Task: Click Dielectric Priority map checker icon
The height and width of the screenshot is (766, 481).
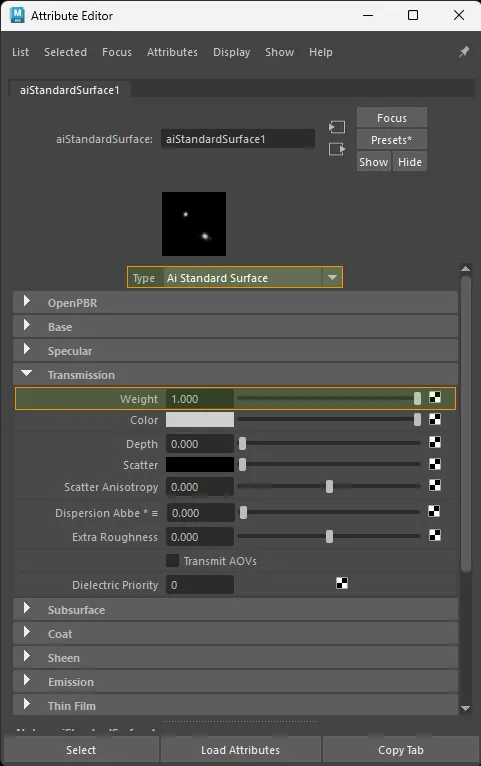Action: 342,583
